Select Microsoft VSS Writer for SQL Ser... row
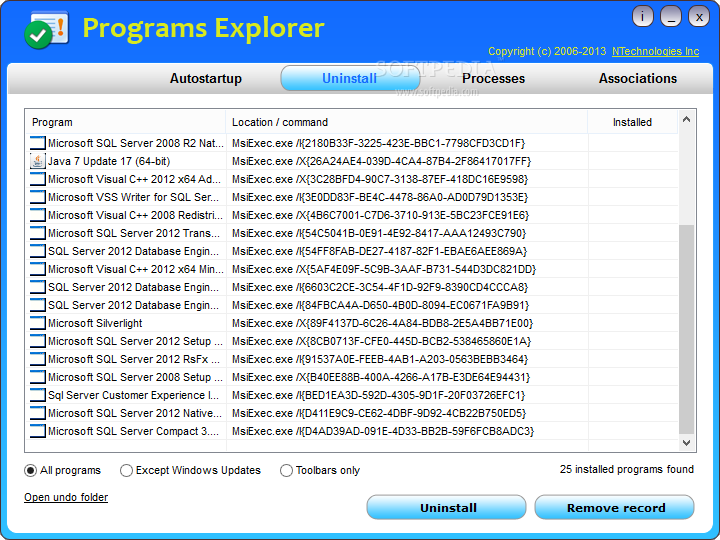The height and width of the screenshot is (540, 720). pyautogui.click(x=352, y=197)
